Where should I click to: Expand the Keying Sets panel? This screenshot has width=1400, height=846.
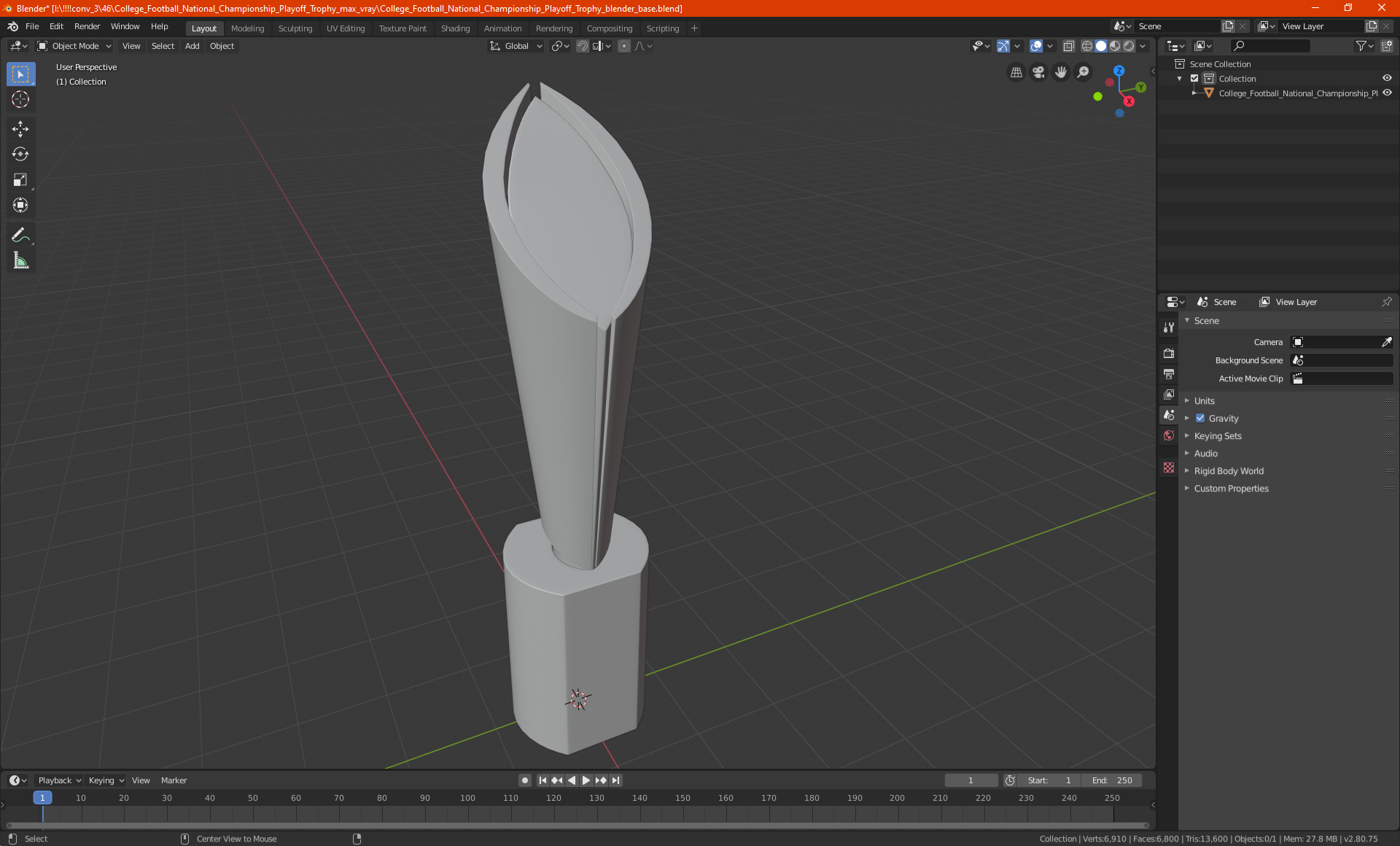[x=1217, y=436]
